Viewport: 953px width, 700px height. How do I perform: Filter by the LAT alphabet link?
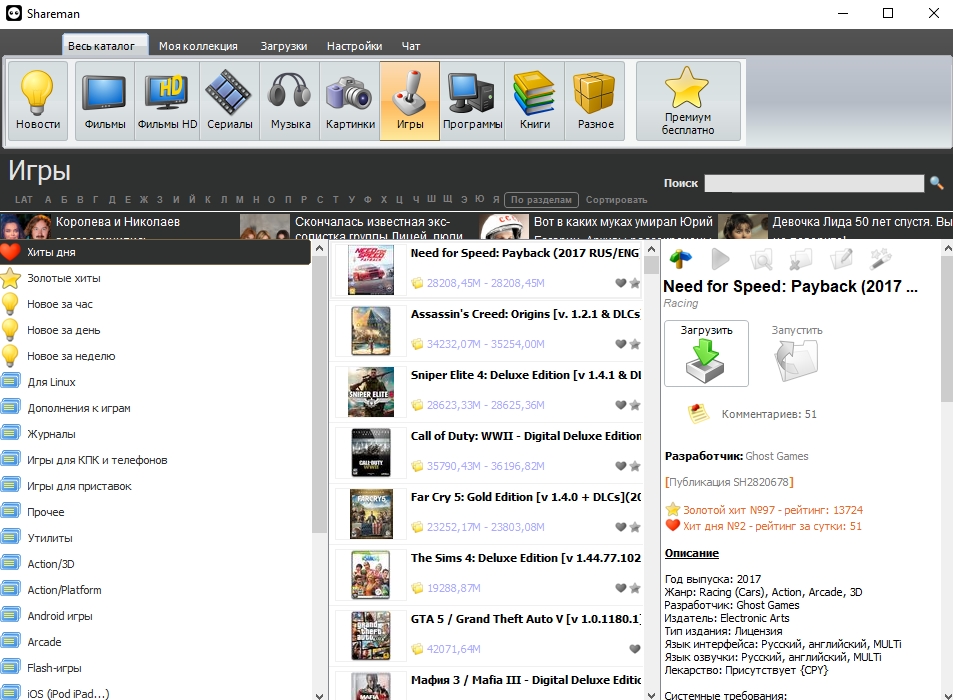point(24,199)
